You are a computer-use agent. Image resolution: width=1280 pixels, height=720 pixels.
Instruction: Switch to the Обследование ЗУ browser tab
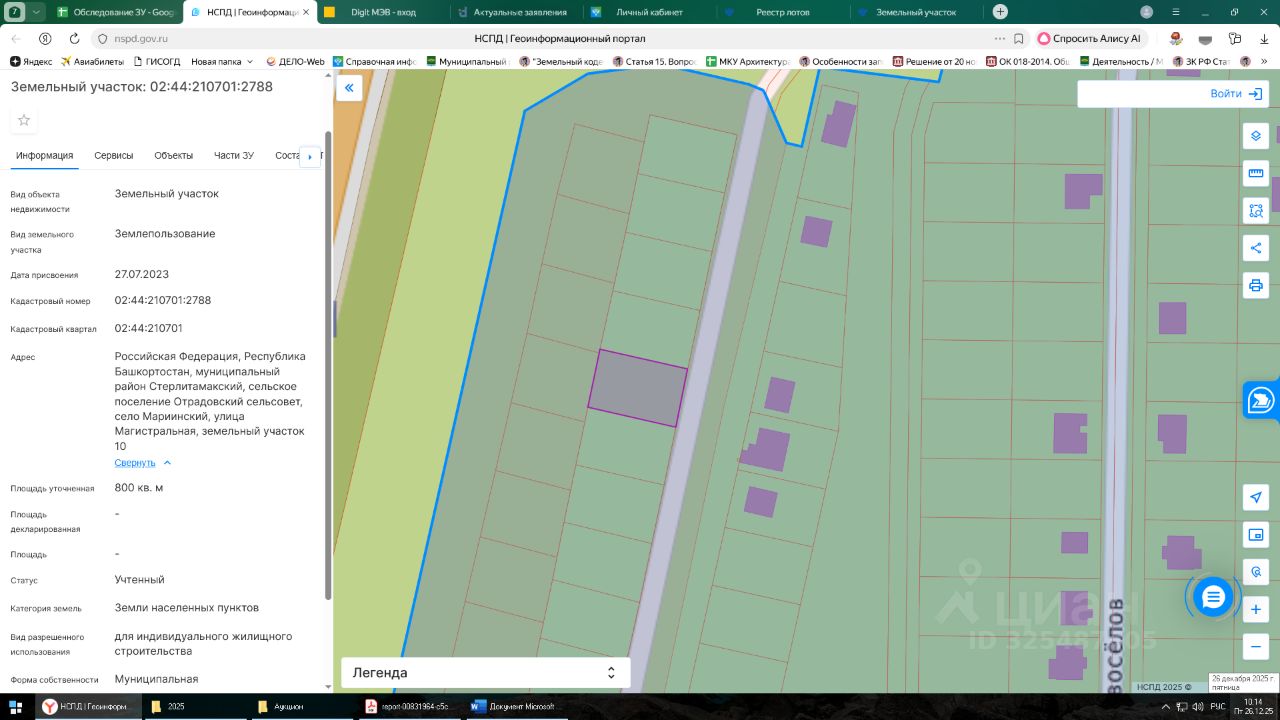point(115,12)
